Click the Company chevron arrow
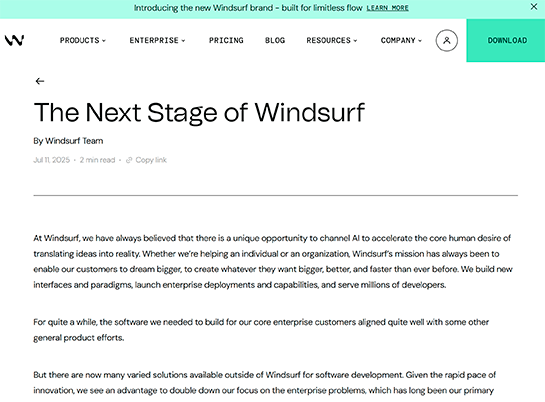The image size is (545, 402). pyautogui.click(x=420, y=41)
